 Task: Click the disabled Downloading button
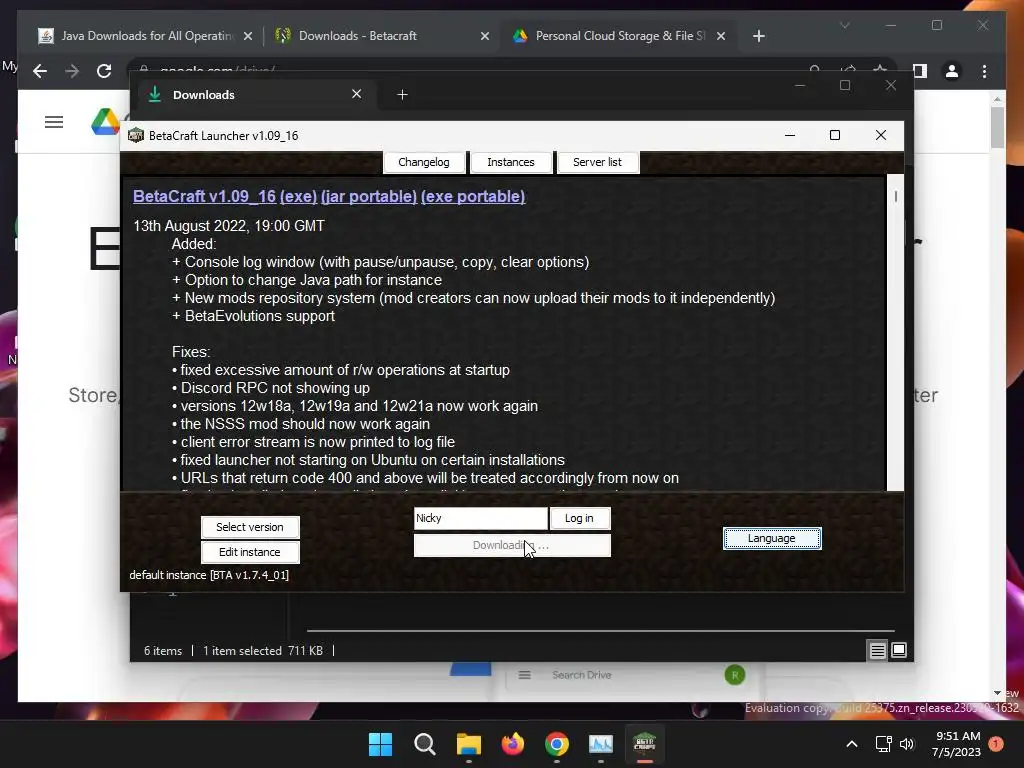(512, 545)
